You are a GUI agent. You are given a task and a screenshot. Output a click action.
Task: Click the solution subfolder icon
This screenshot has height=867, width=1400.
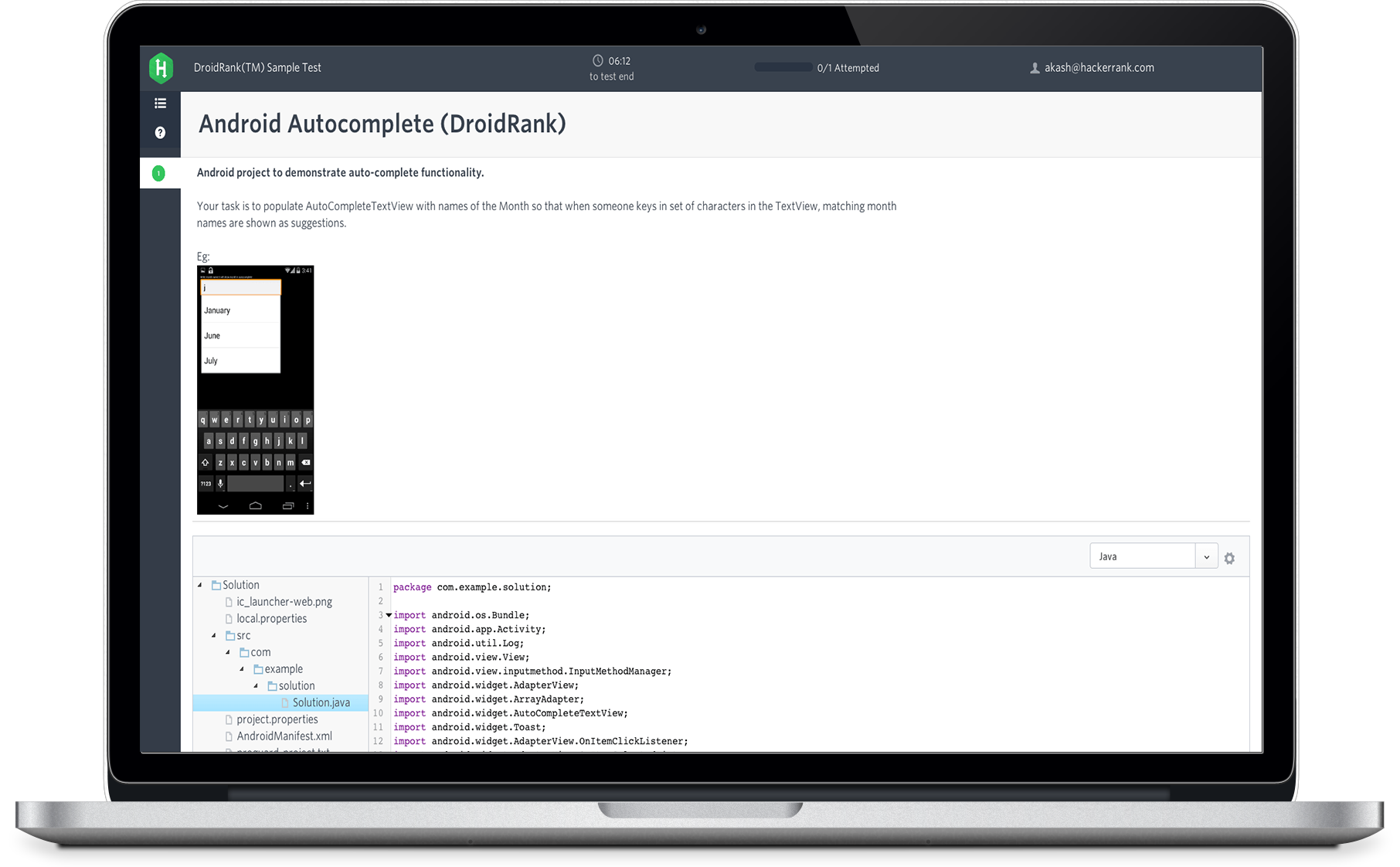pyautogui.click(x=272, y=686)
